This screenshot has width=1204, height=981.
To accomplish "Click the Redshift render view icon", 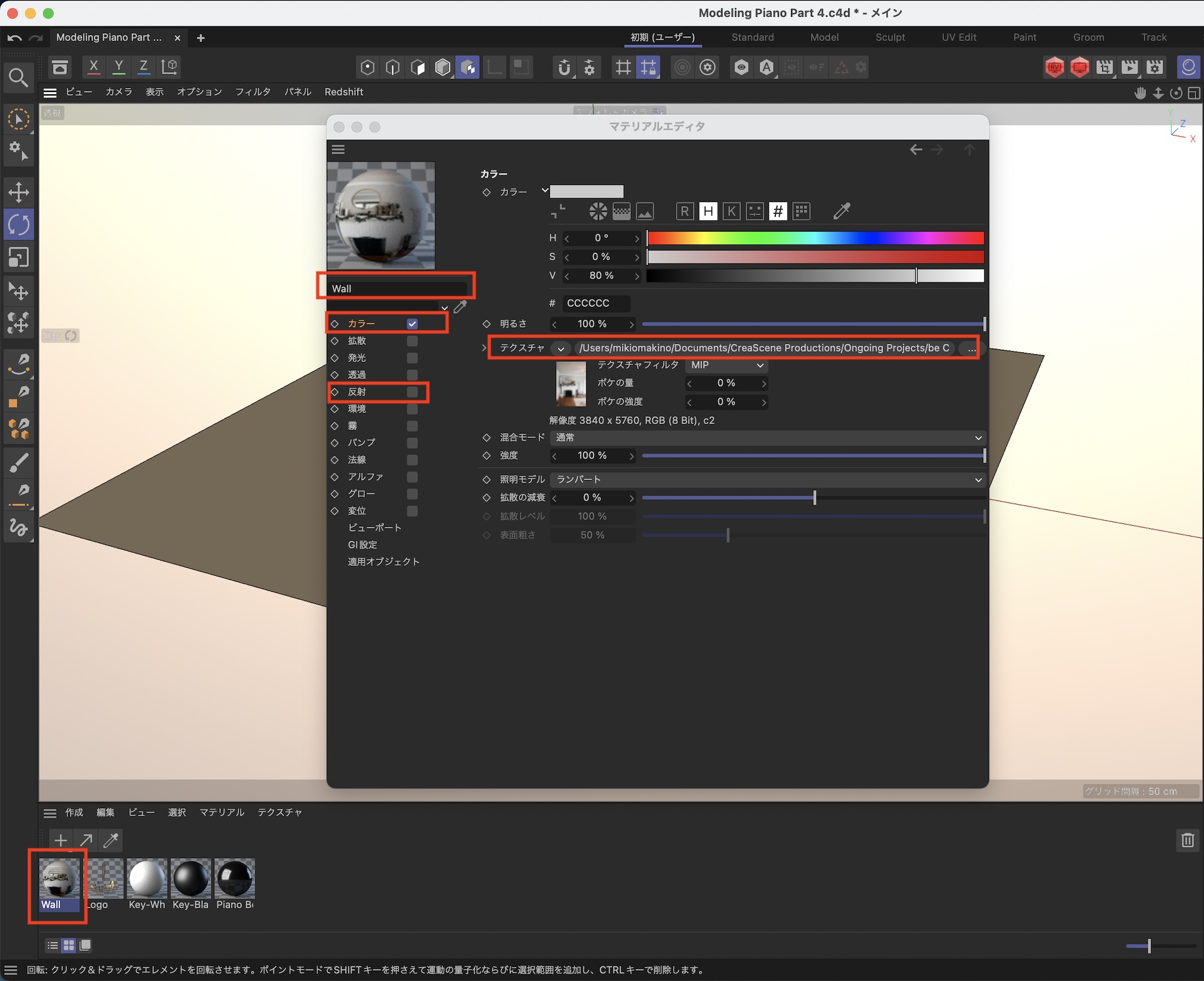I will 1055,67.
